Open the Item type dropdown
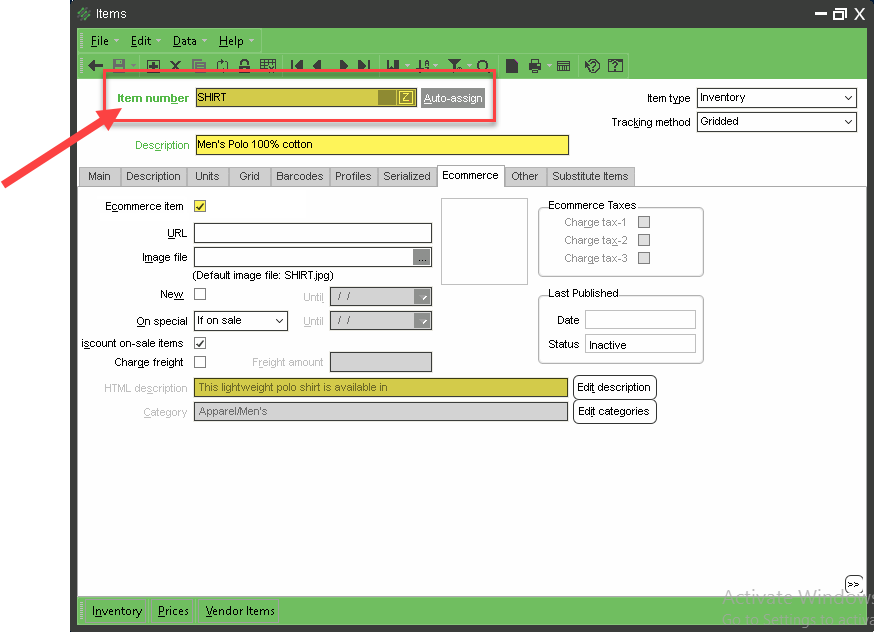Screen dimensions: 874x632 point(848,98)
